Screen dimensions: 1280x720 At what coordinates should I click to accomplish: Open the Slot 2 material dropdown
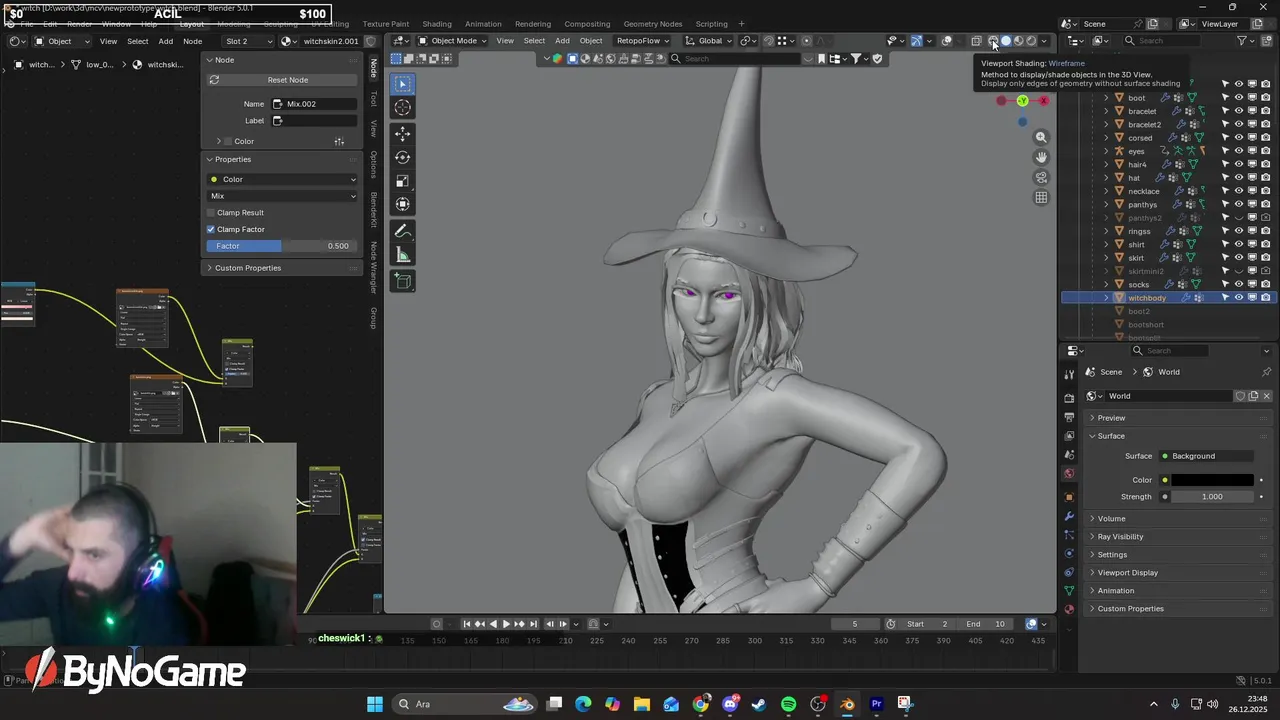[x=248, y=41]
